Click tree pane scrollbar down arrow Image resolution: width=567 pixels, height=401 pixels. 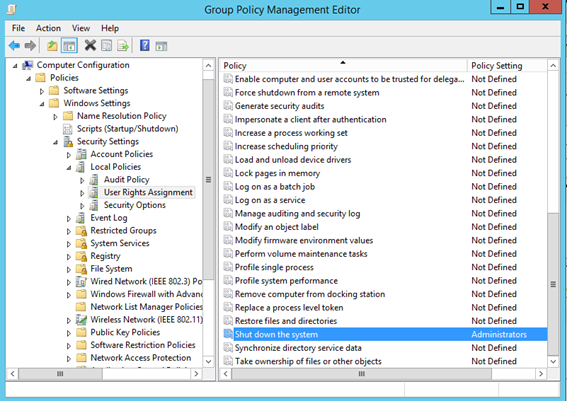click(208, 361)
